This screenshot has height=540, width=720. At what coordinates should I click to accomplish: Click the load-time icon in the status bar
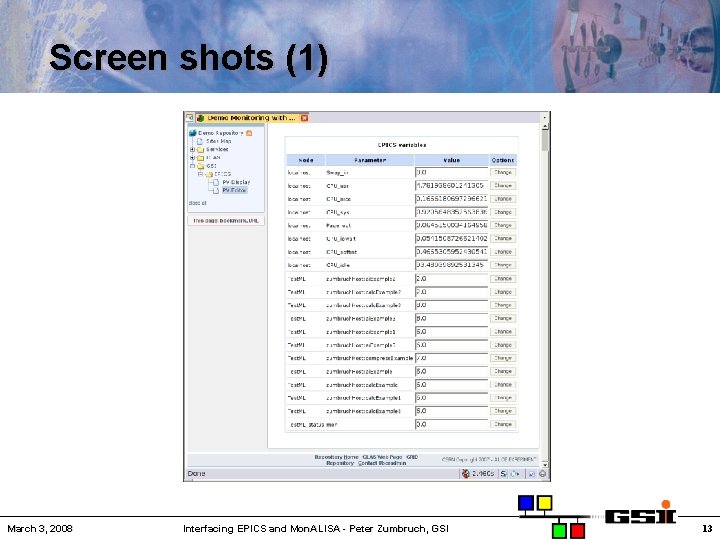tap(466, 474)
